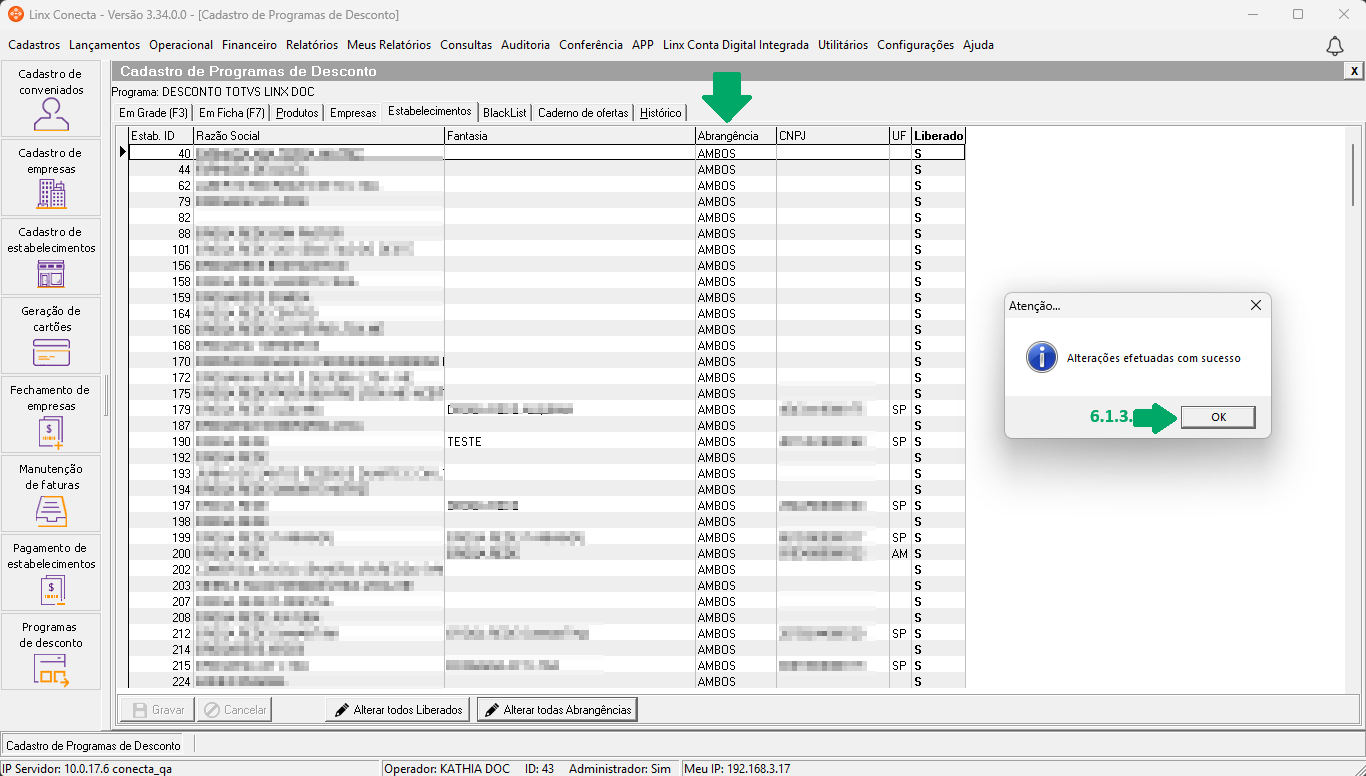Open the Meus Relatórios menu
This screenshot has height=776, width=1366.
389,45
